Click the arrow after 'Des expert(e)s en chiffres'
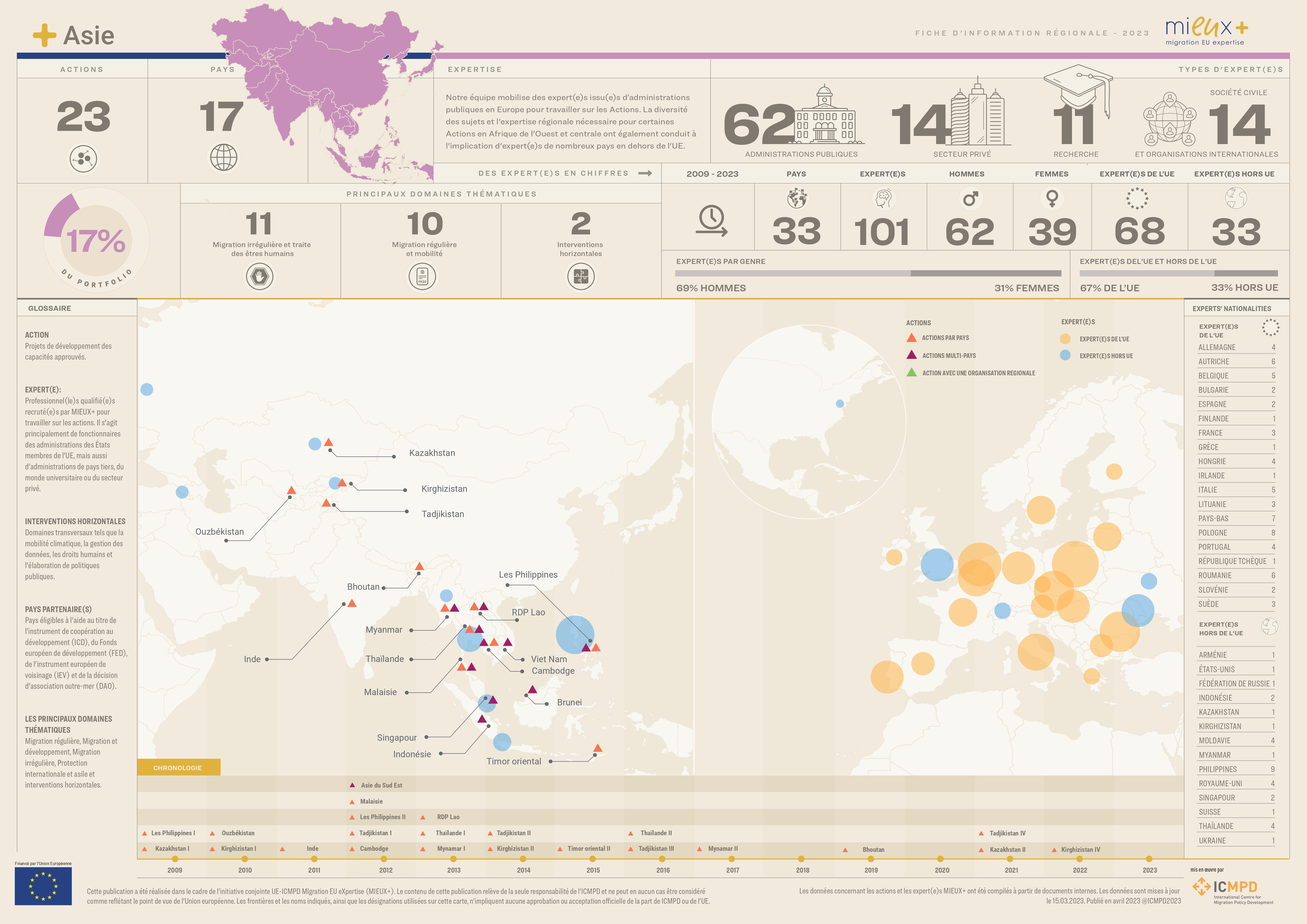This screenshot has height=924, width=1307. point(645,174)
